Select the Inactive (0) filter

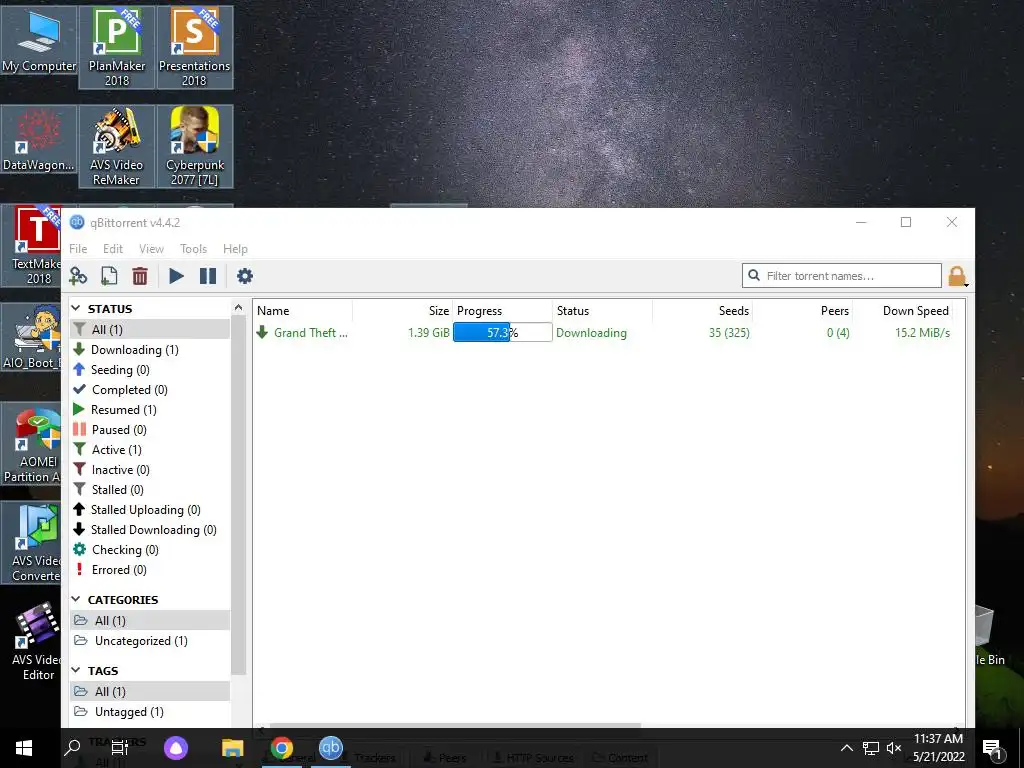(150, 470)
